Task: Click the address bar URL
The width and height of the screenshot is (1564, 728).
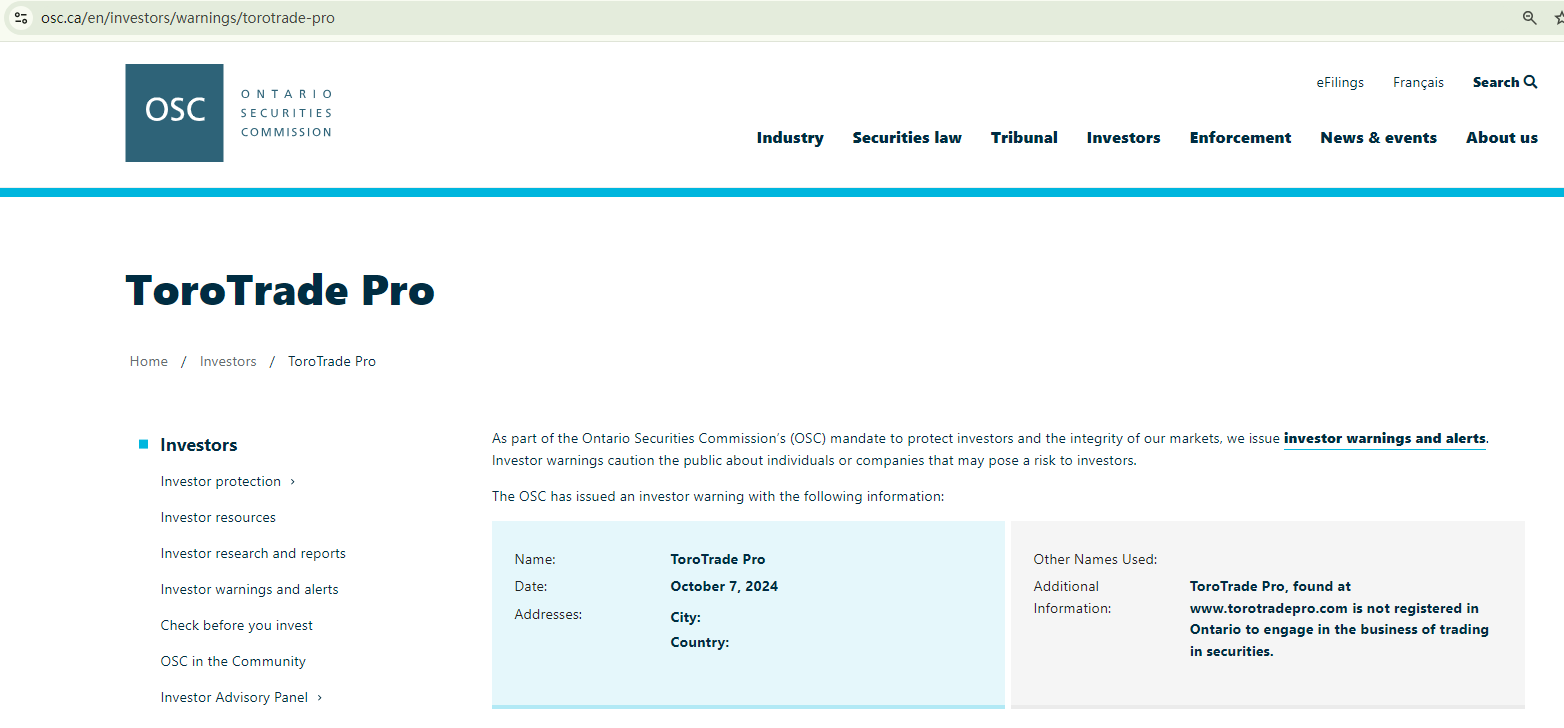Action: point(188,18)
